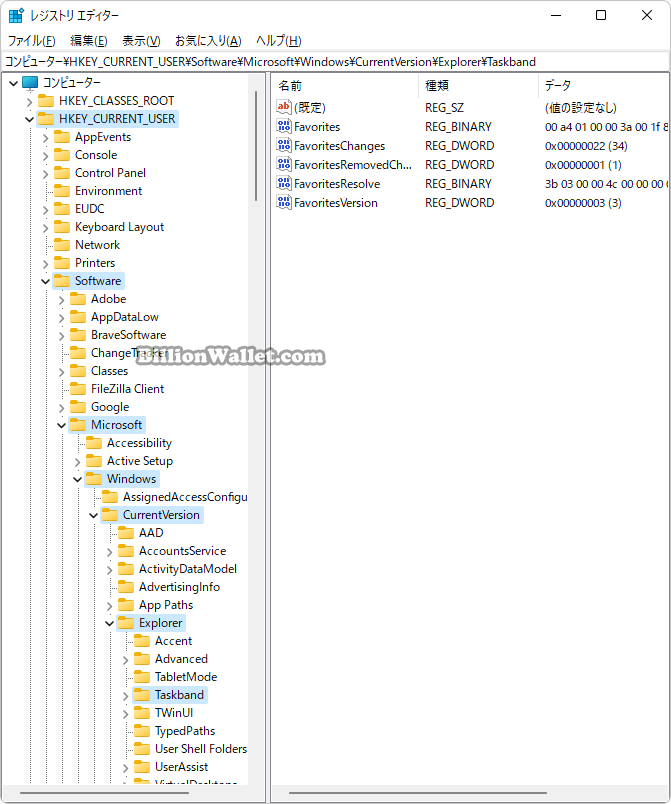Open the ファイル(F) menu
Screen dimensions: 671x804
32,41
